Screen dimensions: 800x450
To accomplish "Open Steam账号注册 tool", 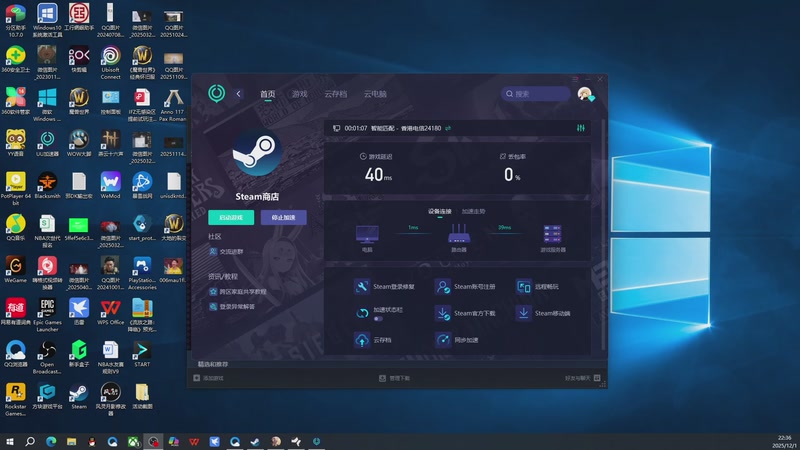I will pos(465,287).
